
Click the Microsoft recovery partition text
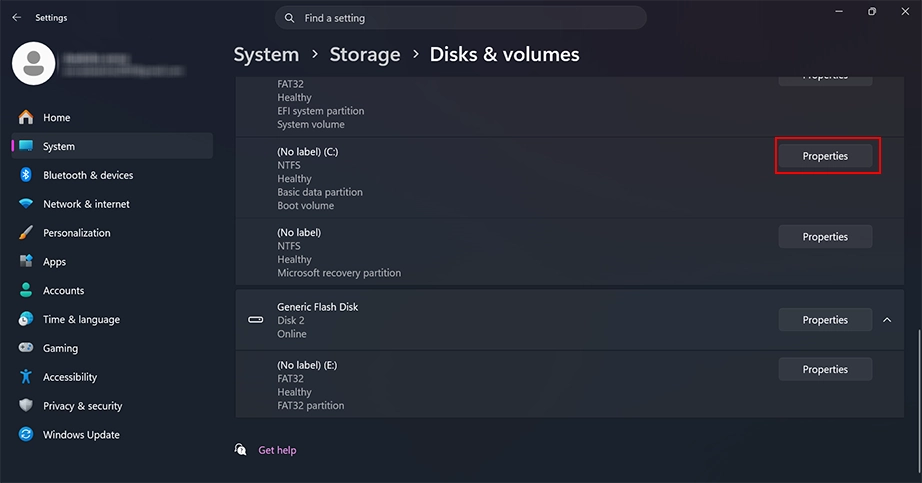point(339,273)
